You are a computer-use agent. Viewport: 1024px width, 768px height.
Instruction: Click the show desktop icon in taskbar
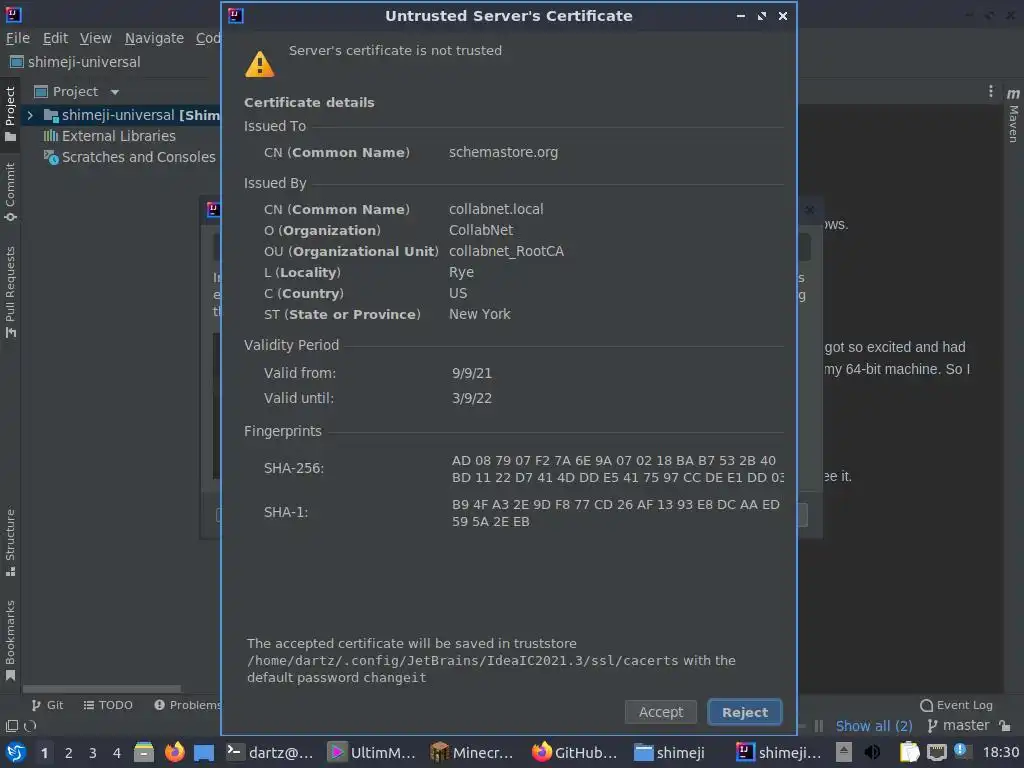[x=204, y=752]
